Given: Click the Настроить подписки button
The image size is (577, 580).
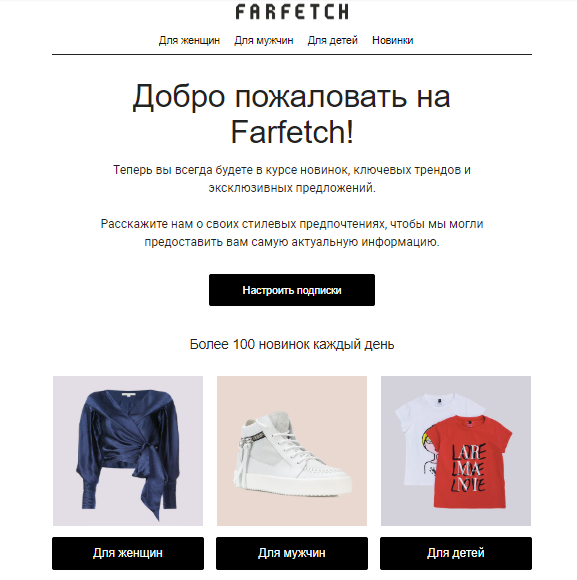Looking at the screenshot, I should pyautogui.click(x=292, y=290).
